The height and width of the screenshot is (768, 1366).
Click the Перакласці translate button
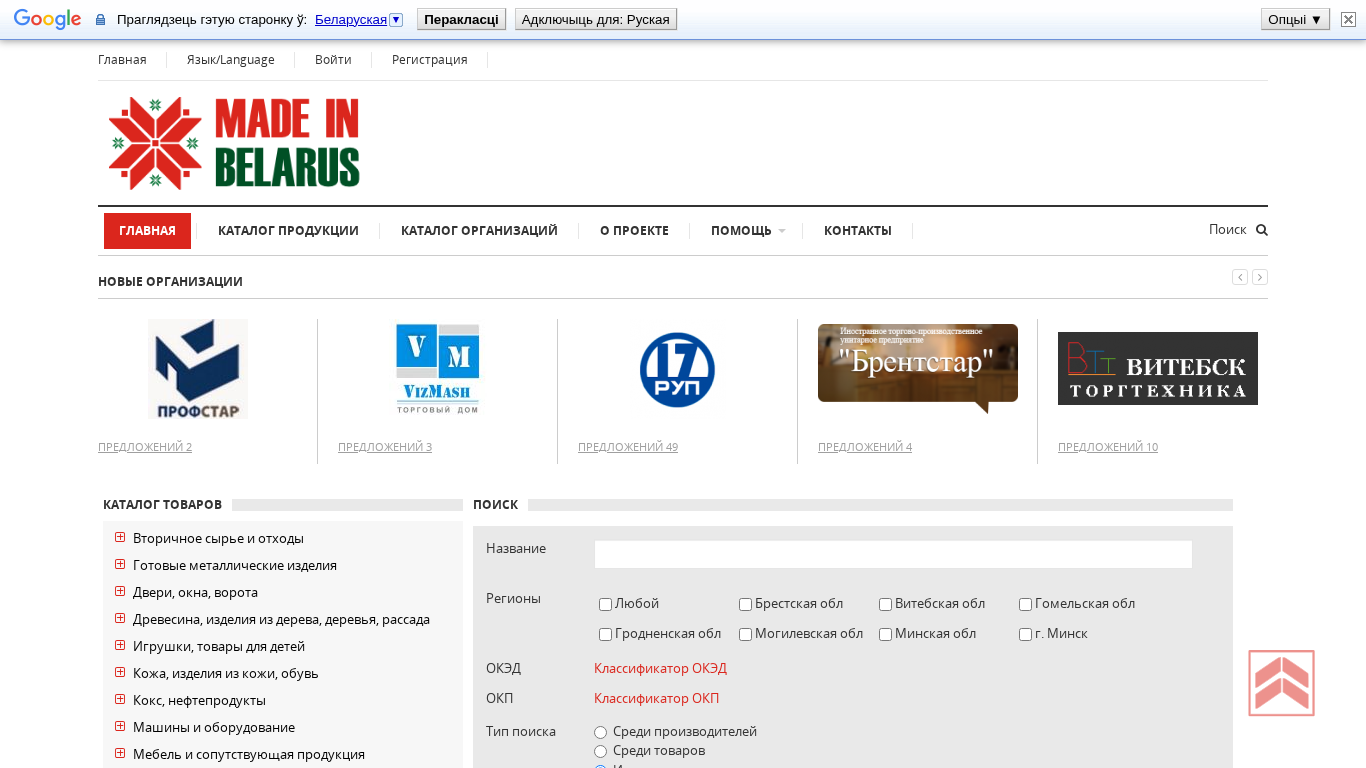click(461, 19)
